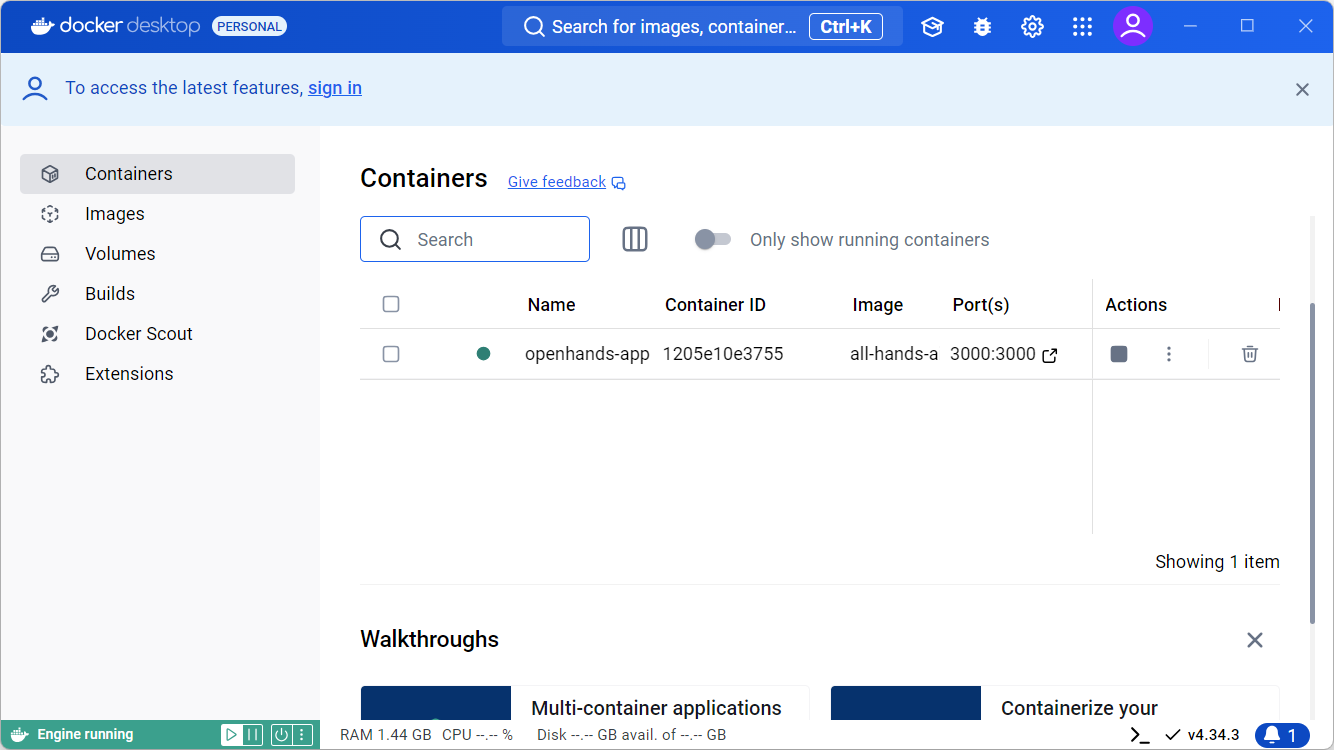Screen dimensions: 1334x750
Task: Open the notifications bell
Action: [1279, 734]
